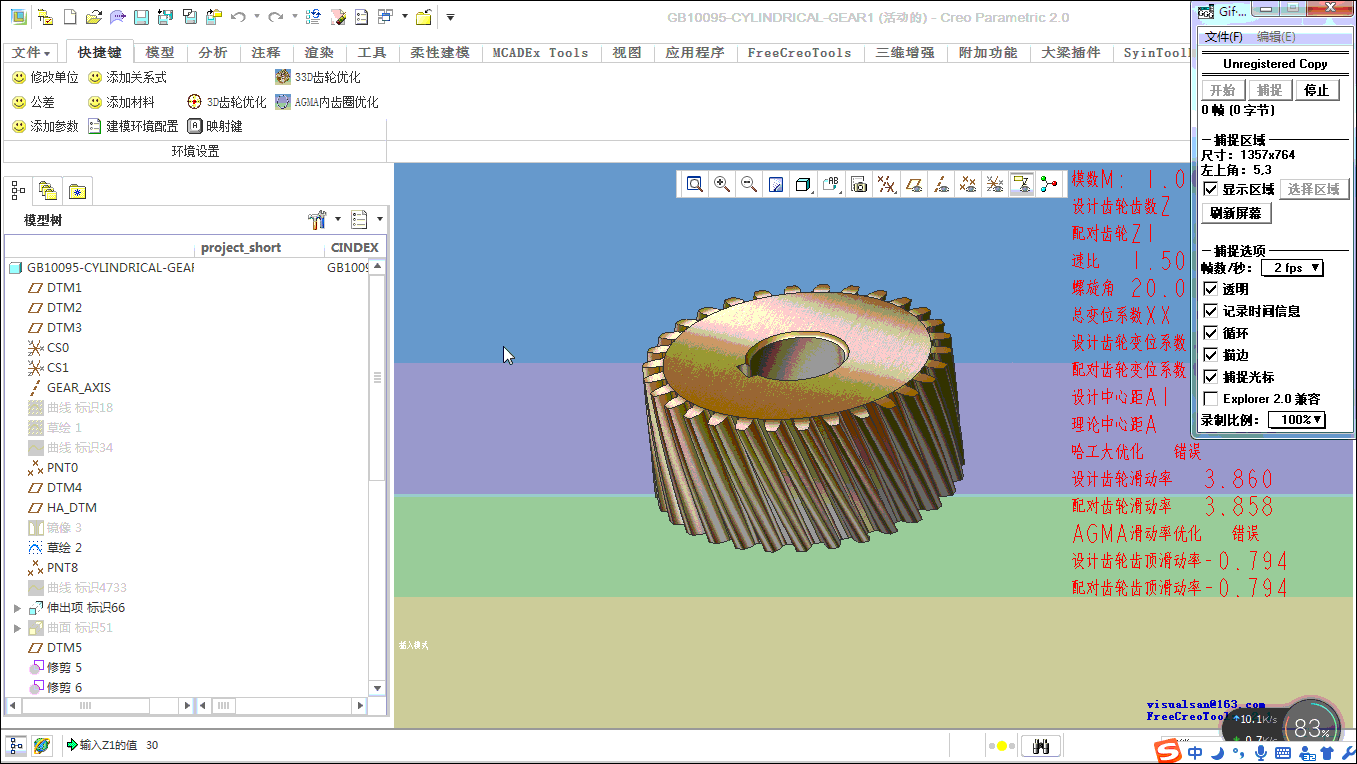Toggle the 循环 checkbox

1211,333
